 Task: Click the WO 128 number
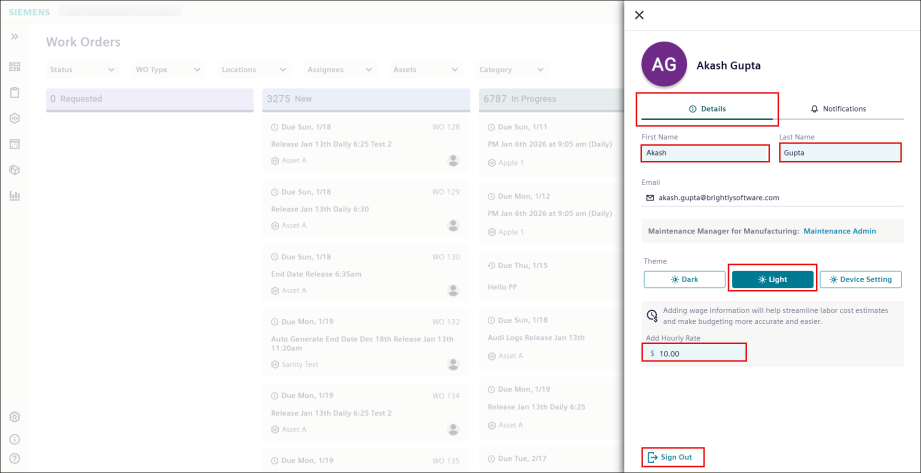(446, 127)
